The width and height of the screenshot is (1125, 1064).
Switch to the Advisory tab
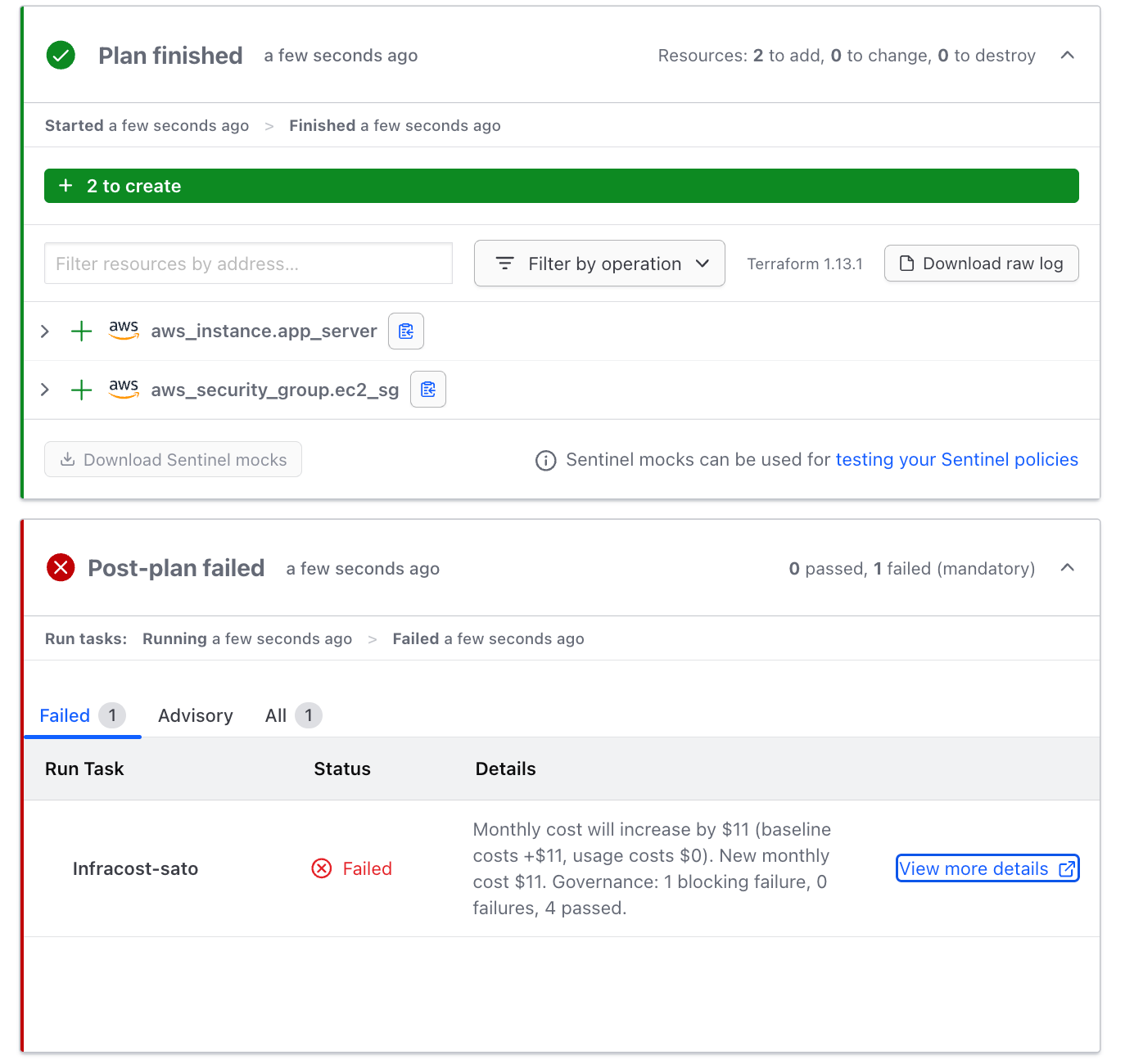pos(195,715)
